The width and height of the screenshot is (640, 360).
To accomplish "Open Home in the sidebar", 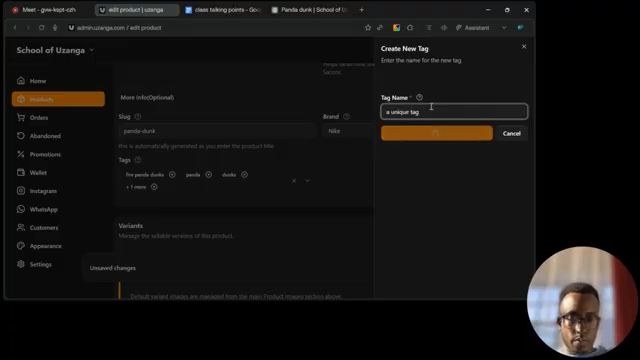I will [38, 81].
